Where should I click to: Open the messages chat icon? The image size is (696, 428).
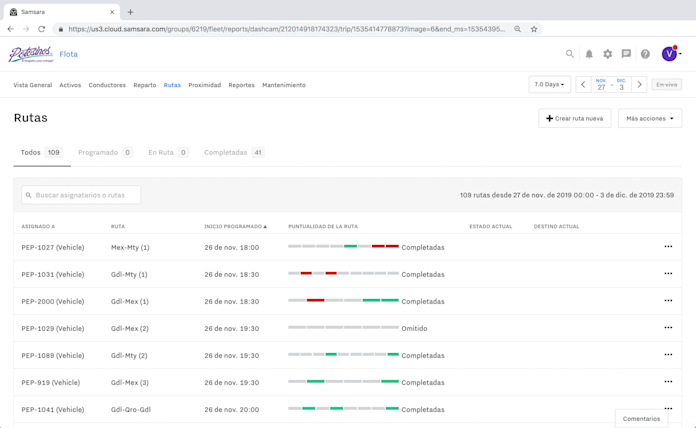click(626, 54)
